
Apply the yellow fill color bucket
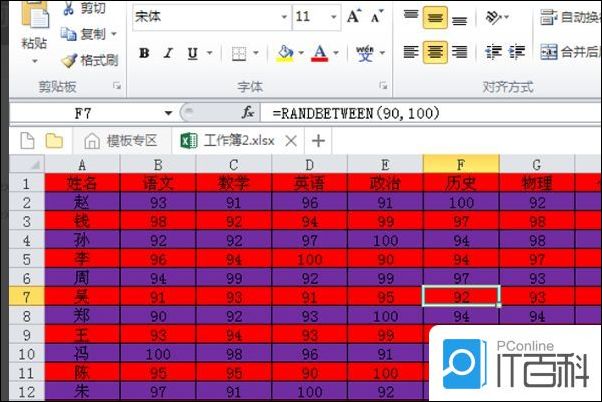click(285, 53)
